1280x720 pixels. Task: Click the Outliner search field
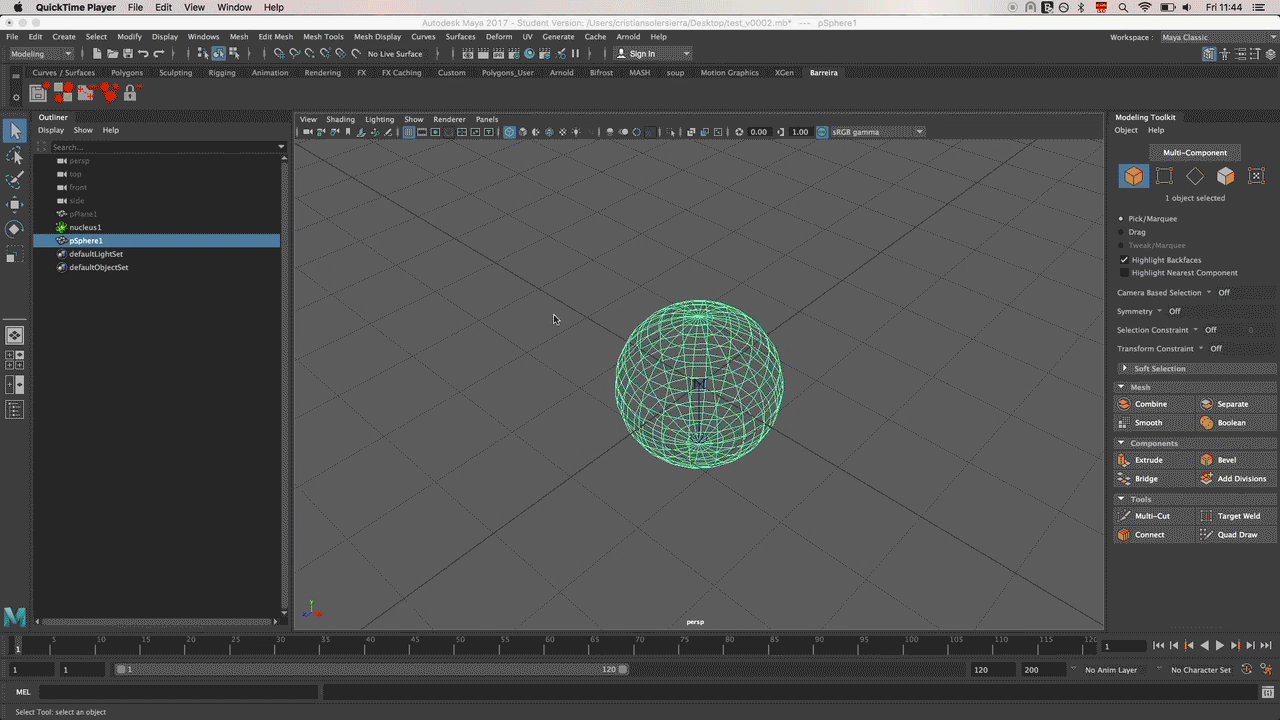(x=165, y=147)
